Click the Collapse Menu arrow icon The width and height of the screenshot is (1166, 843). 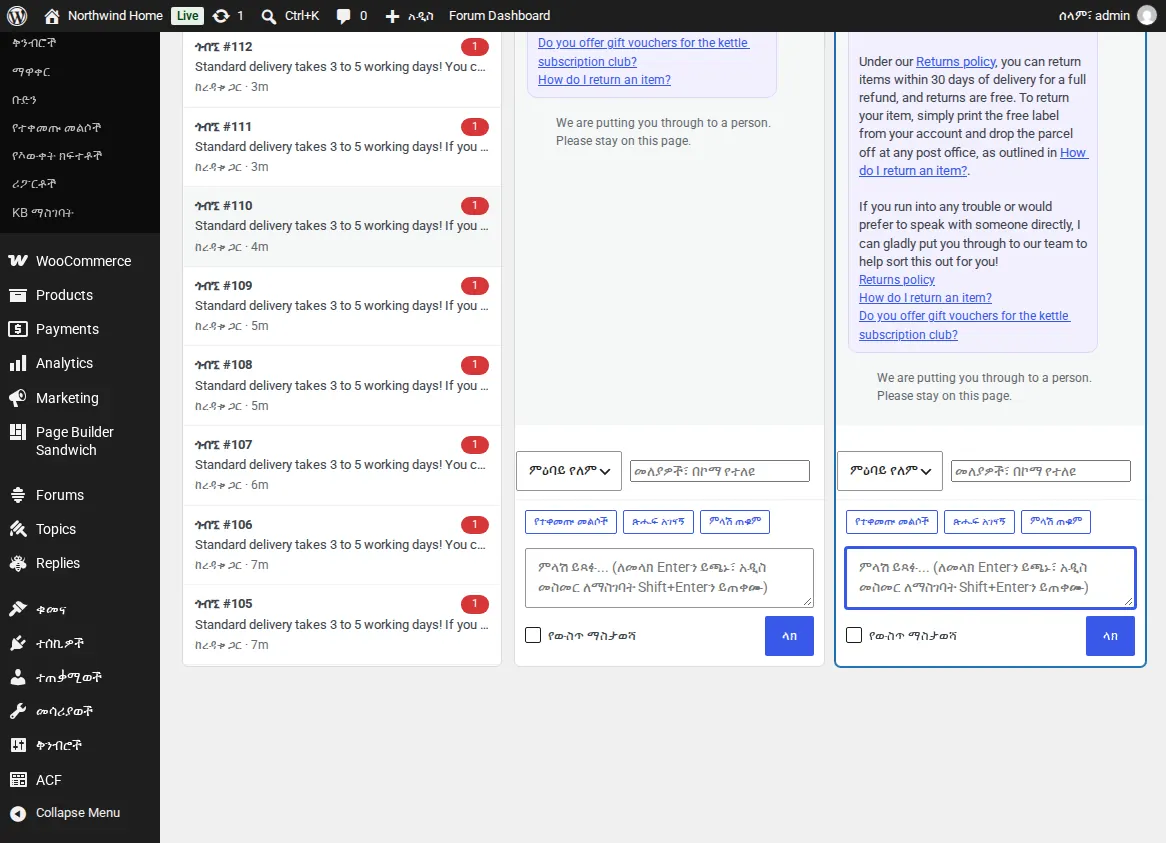(18, 813)
